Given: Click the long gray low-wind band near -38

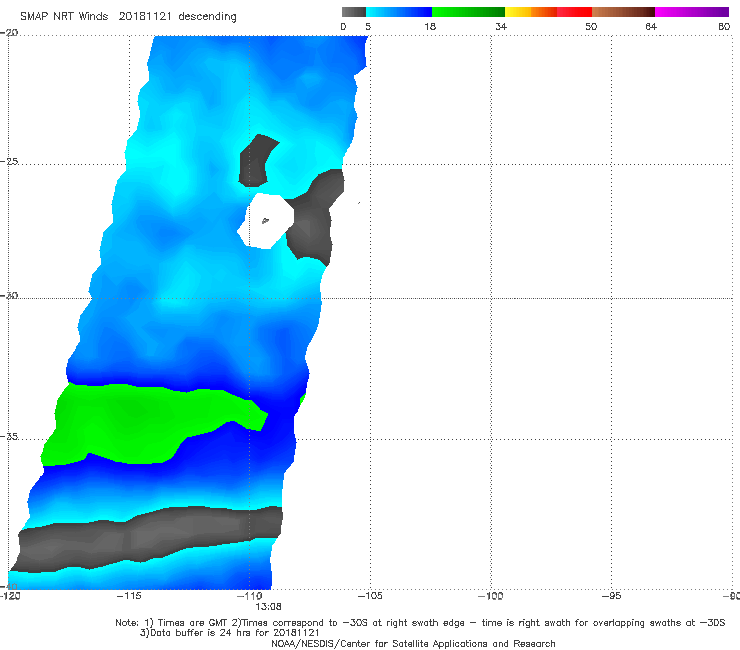Looking at the screenshot, I should 146,538.
